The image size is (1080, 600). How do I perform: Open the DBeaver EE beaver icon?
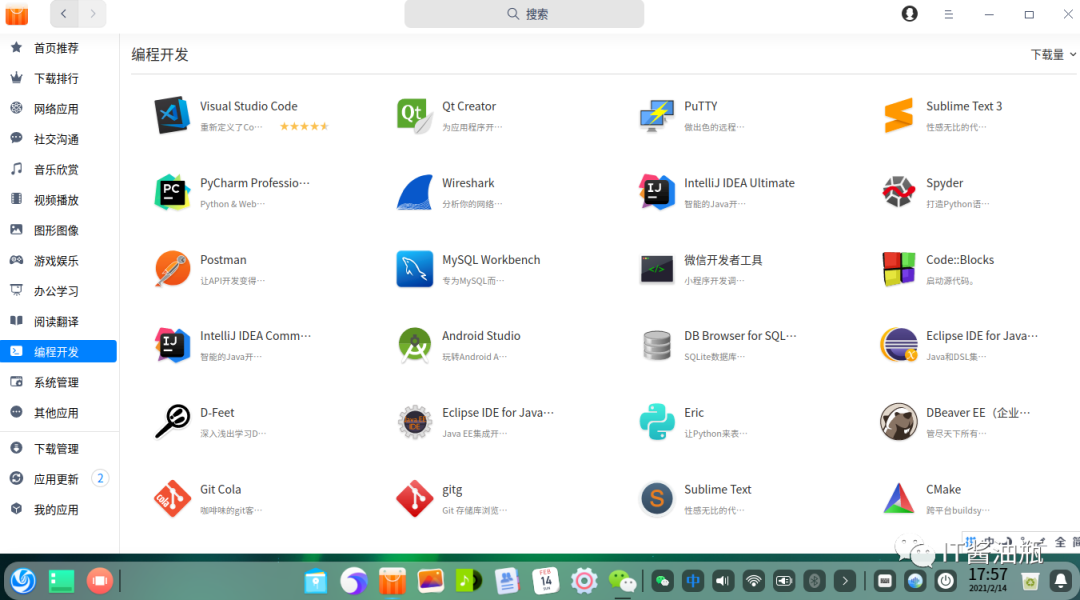pyautogui.click(x=898, y=422)
